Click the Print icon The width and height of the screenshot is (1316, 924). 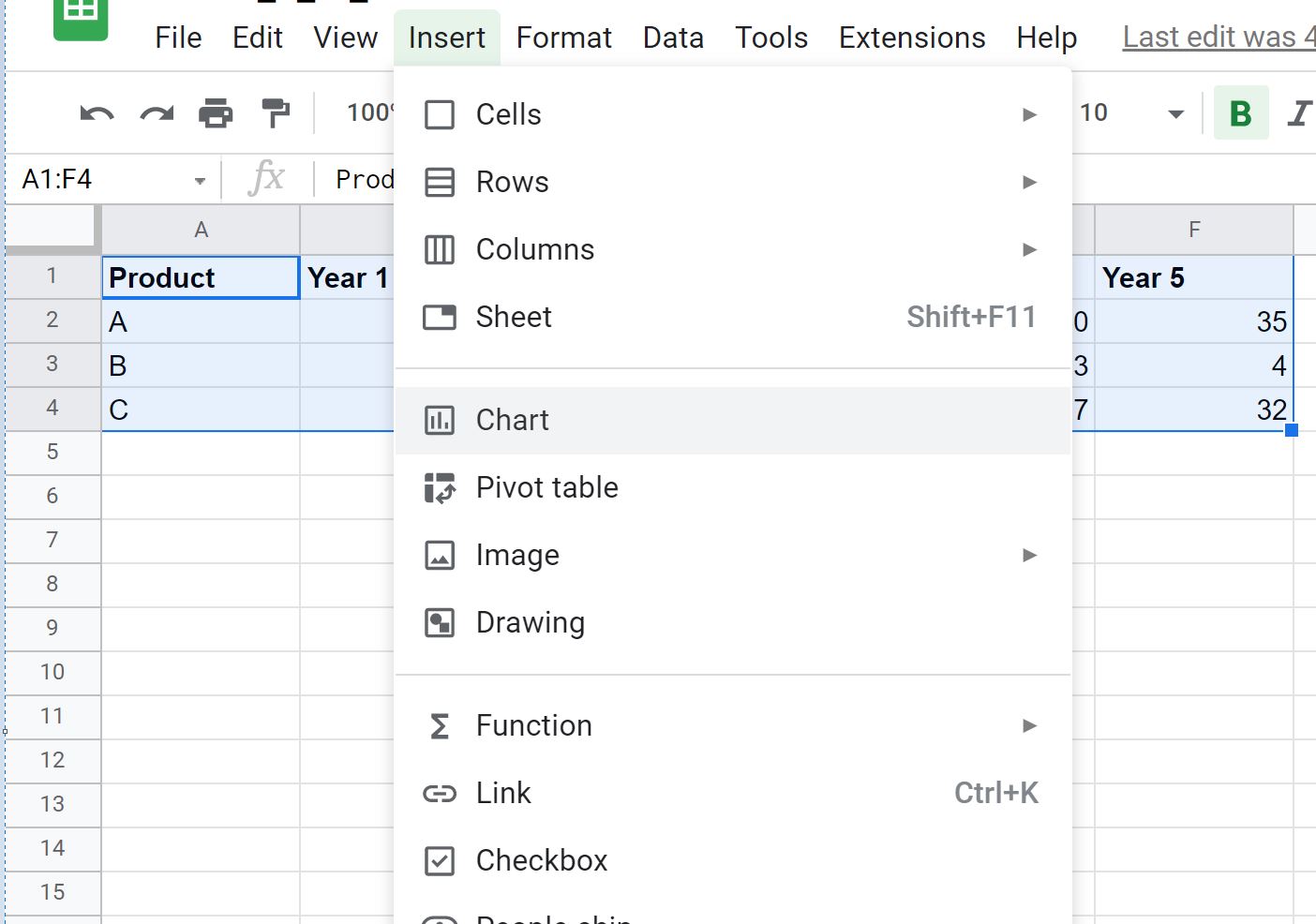coord(216,113)
